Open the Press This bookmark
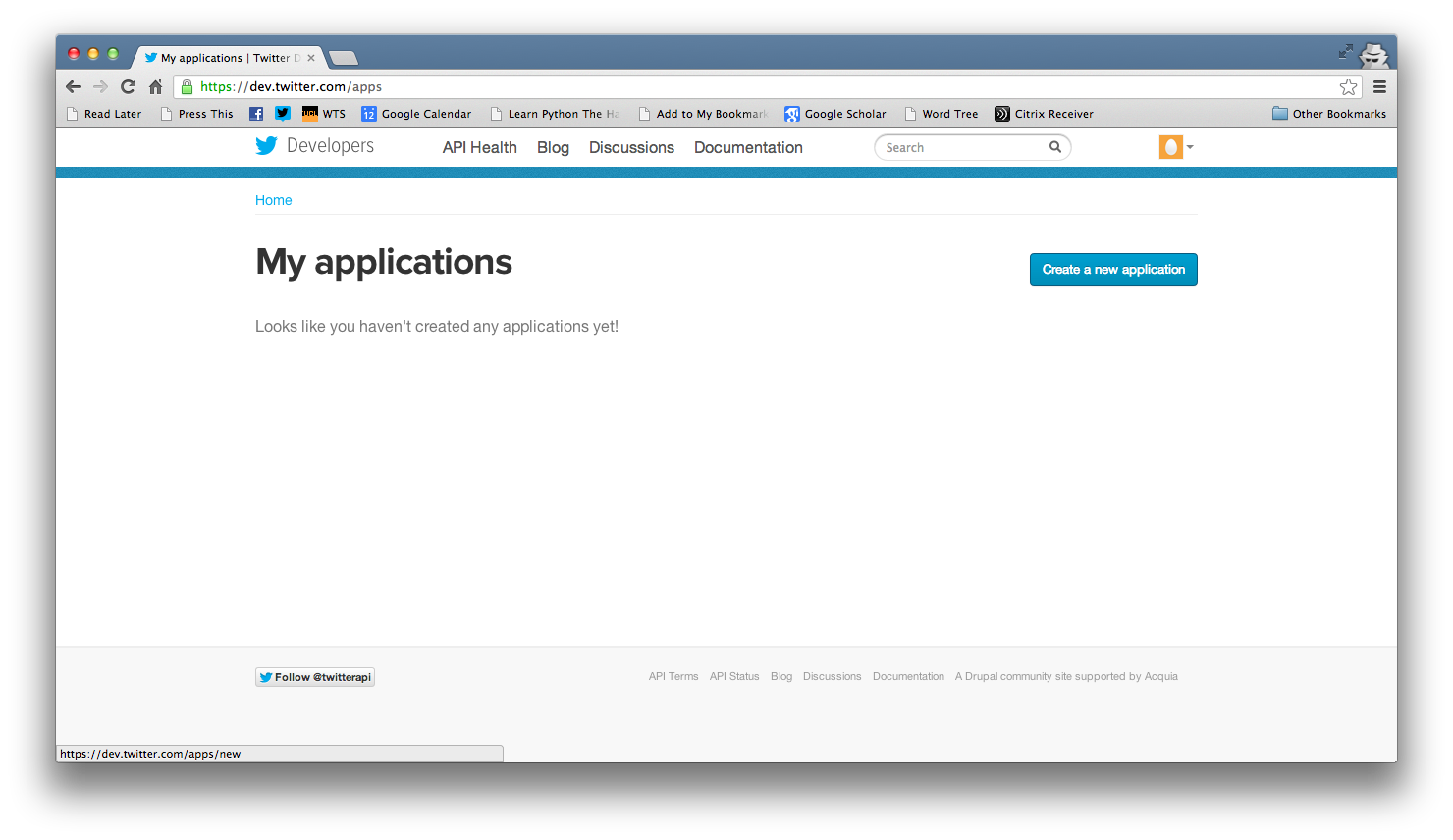The image size is (1453, 840). click(197, 114)
